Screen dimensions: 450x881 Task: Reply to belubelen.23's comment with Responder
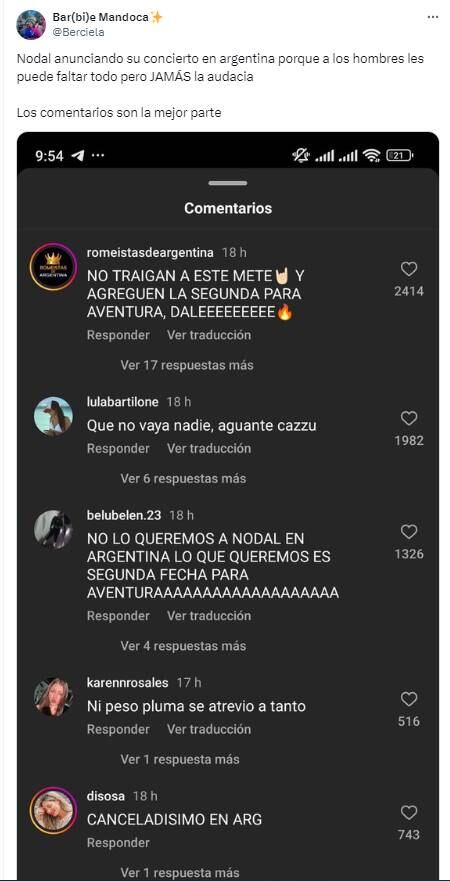click(x=118, y=616)
